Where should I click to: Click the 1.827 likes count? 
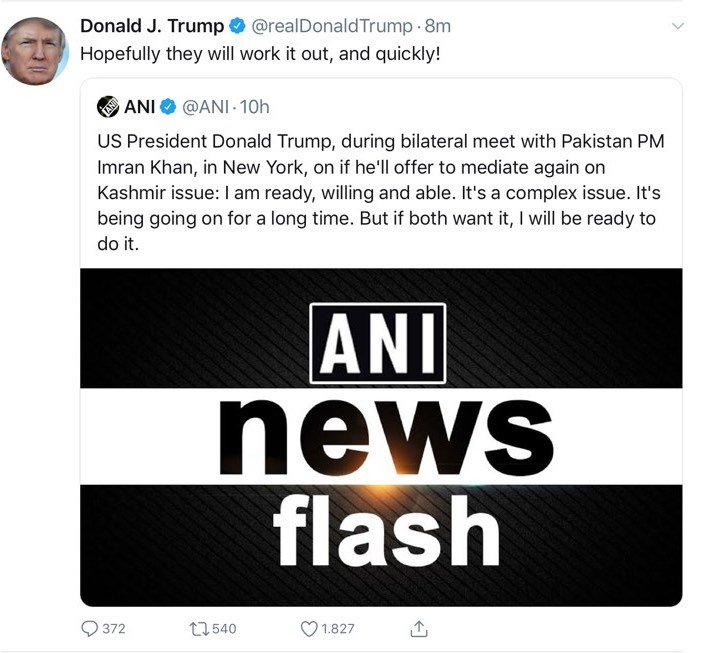pyautogui.click(x=337, y=629)
